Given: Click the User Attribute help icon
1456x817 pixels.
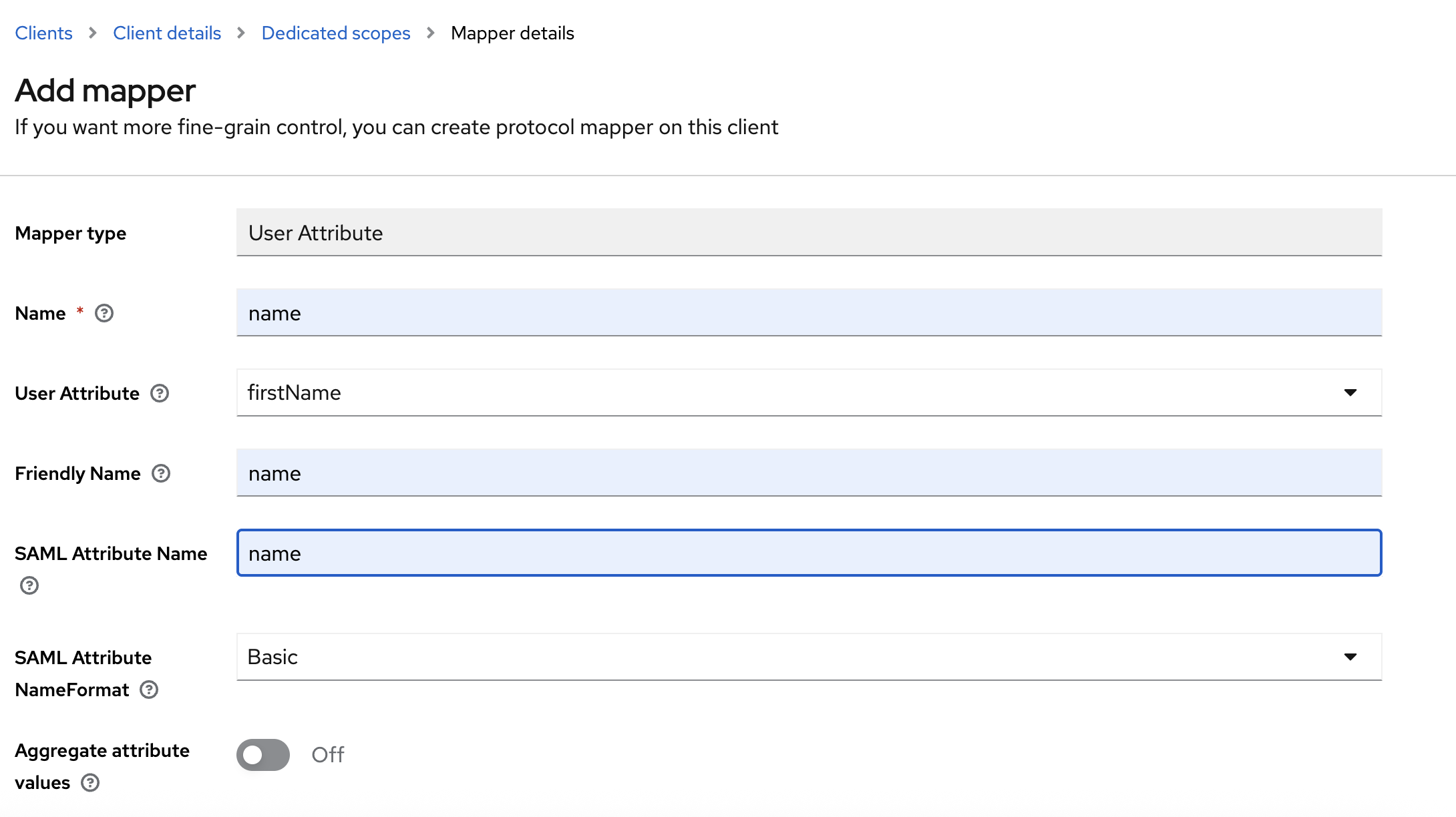Looking at the screenshot, I should tap(160, 393).
